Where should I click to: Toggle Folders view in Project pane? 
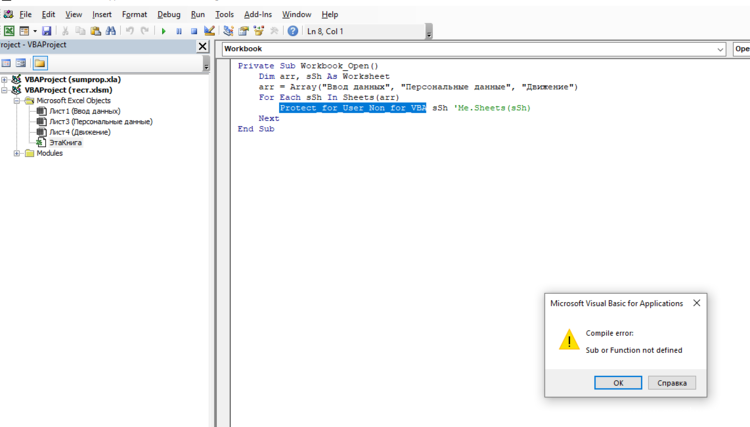pyautogui.click(x=40, y=63)
